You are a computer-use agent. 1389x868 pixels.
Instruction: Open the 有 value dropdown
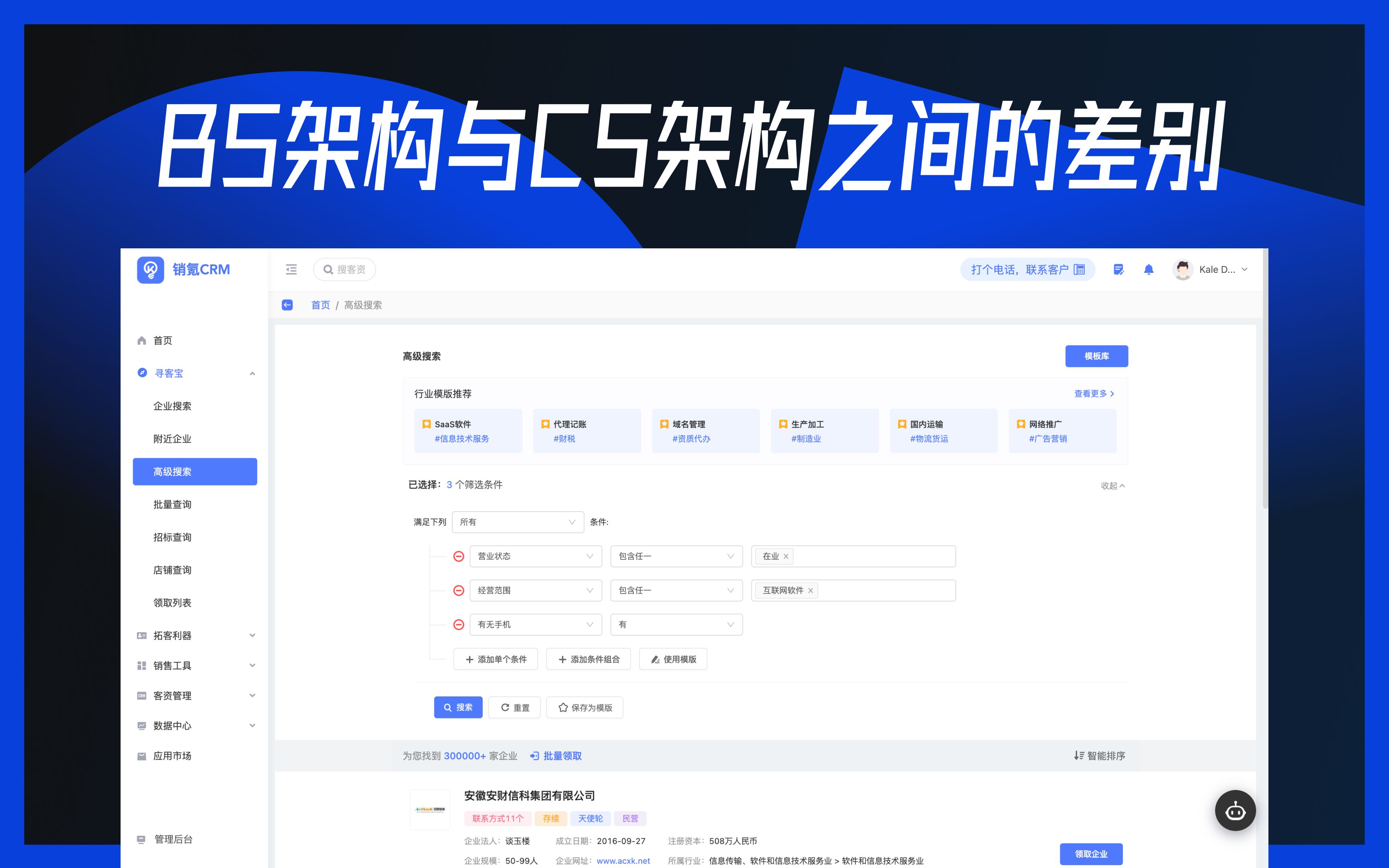[676, 624]
